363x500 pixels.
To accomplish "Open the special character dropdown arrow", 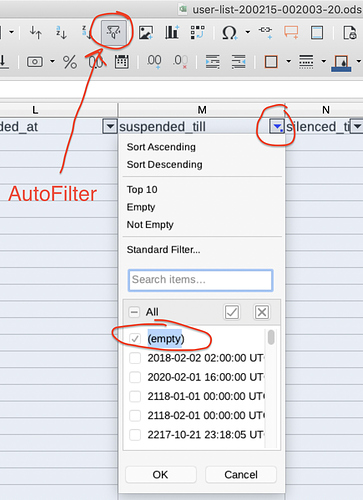I will click(248, 32).
